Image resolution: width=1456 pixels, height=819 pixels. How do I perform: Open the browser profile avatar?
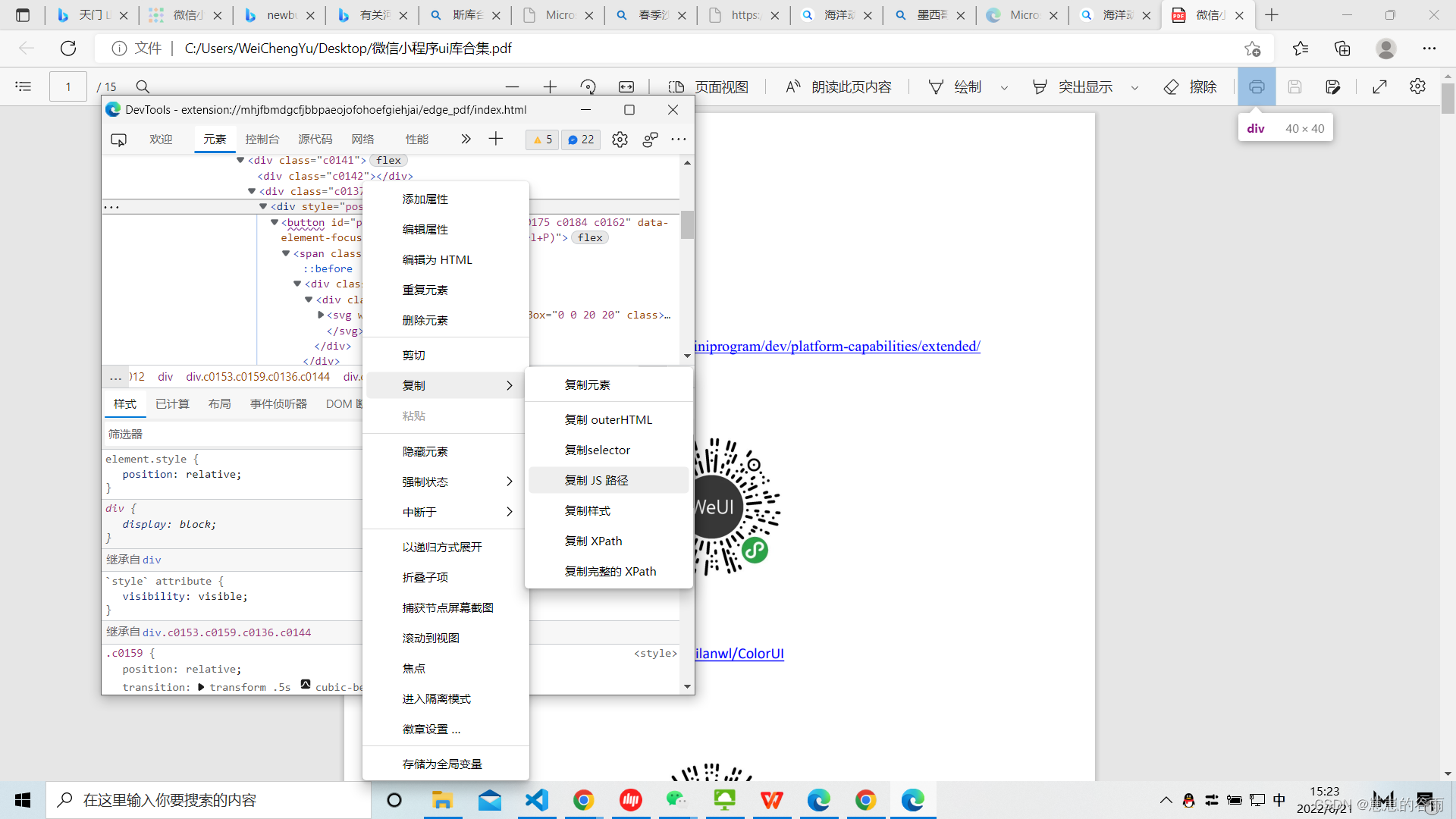1386,49
